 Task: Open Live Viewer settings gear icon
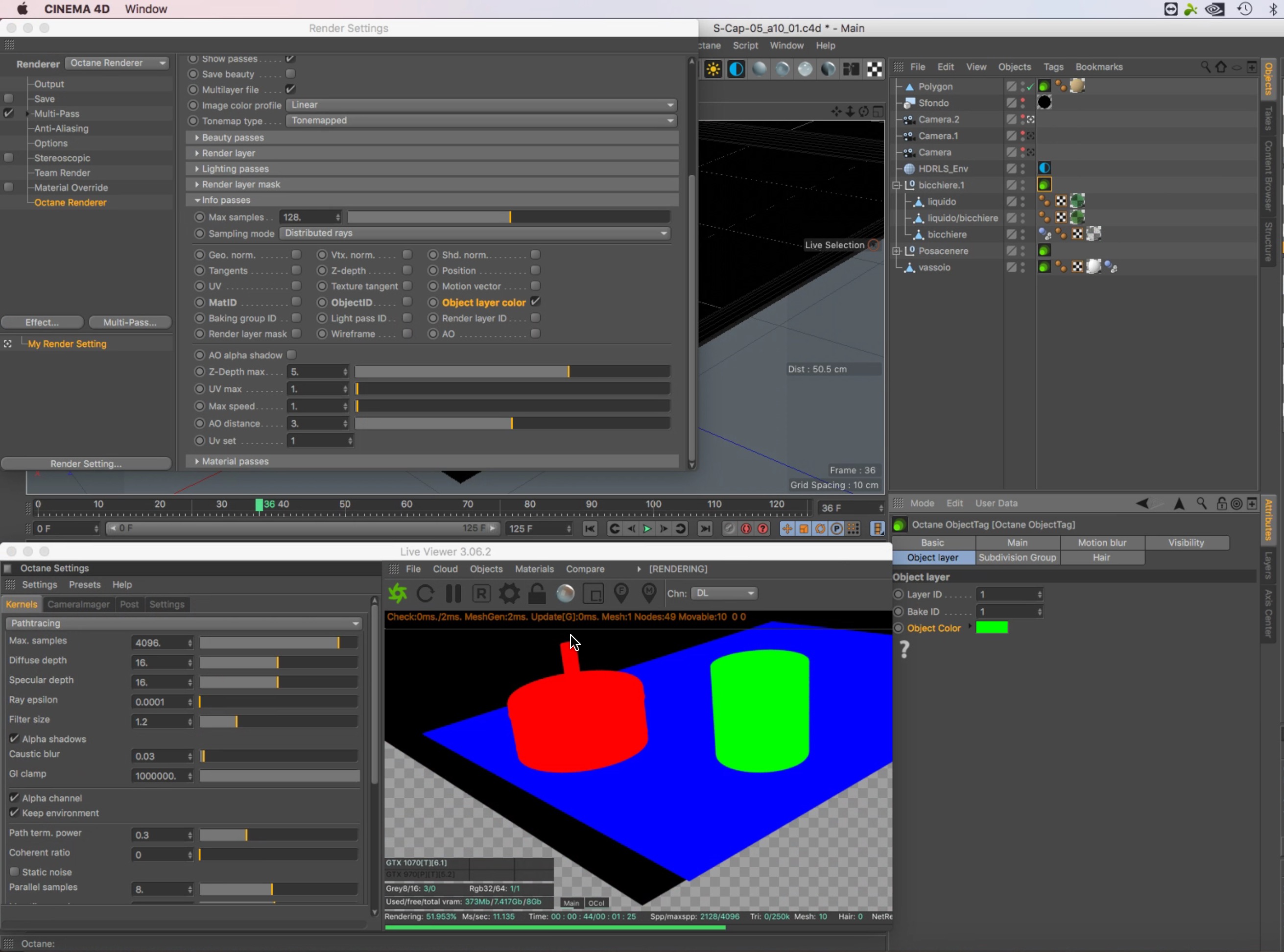pyautogui.click(x=509, y=593)
